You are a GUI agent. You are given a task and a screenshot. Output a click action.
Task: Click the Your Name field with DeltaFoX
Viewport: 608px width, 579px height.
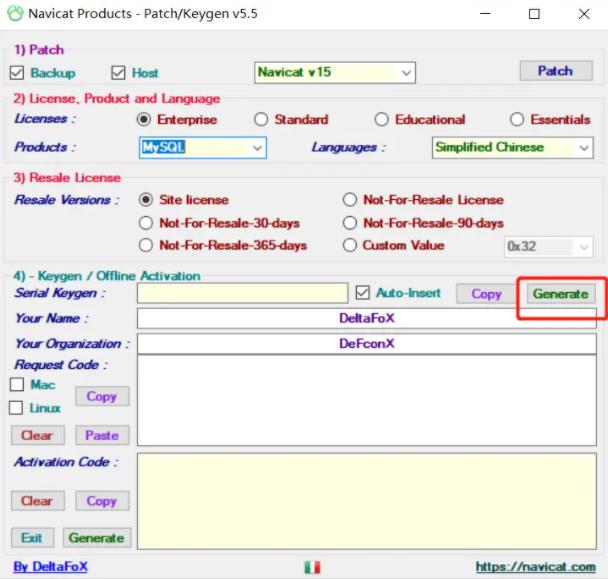click(367, 318)
